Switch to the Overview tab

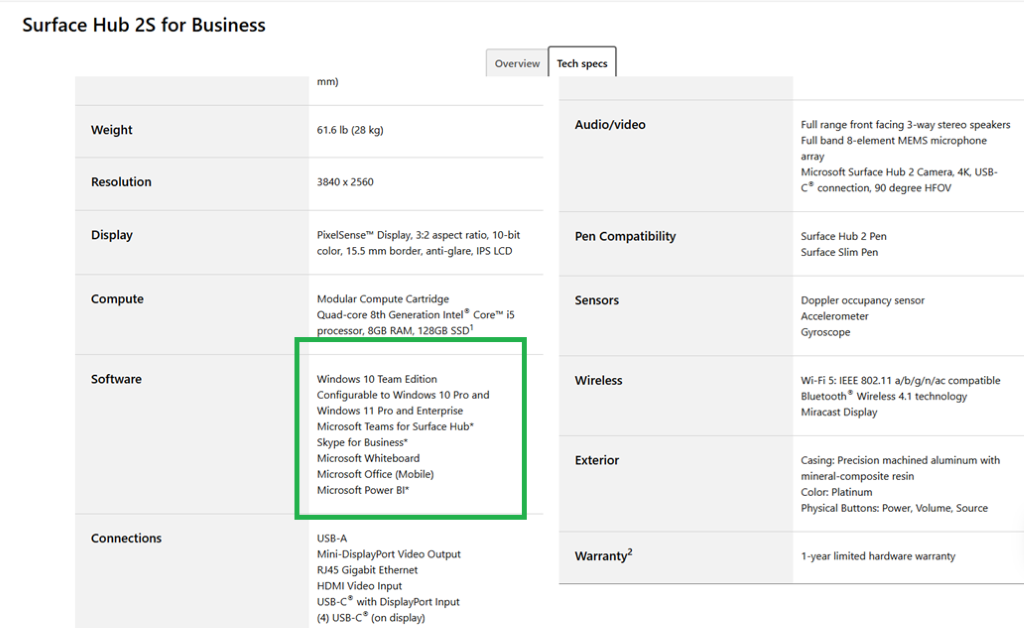[517, 63]
